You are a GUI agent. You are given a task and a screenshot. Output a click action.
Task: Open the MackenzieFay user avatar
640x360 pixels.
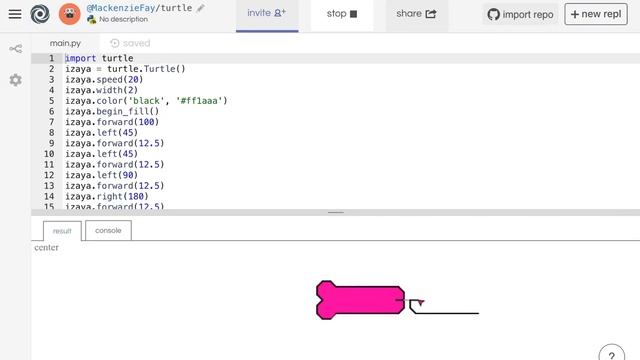[x=70, y=14]
